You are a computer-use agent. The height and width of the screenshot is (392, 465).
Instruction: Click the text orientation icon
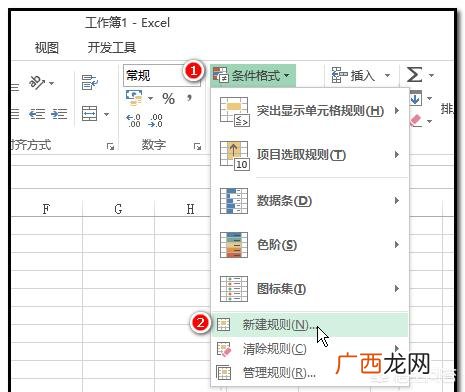(x=37, y=82)
